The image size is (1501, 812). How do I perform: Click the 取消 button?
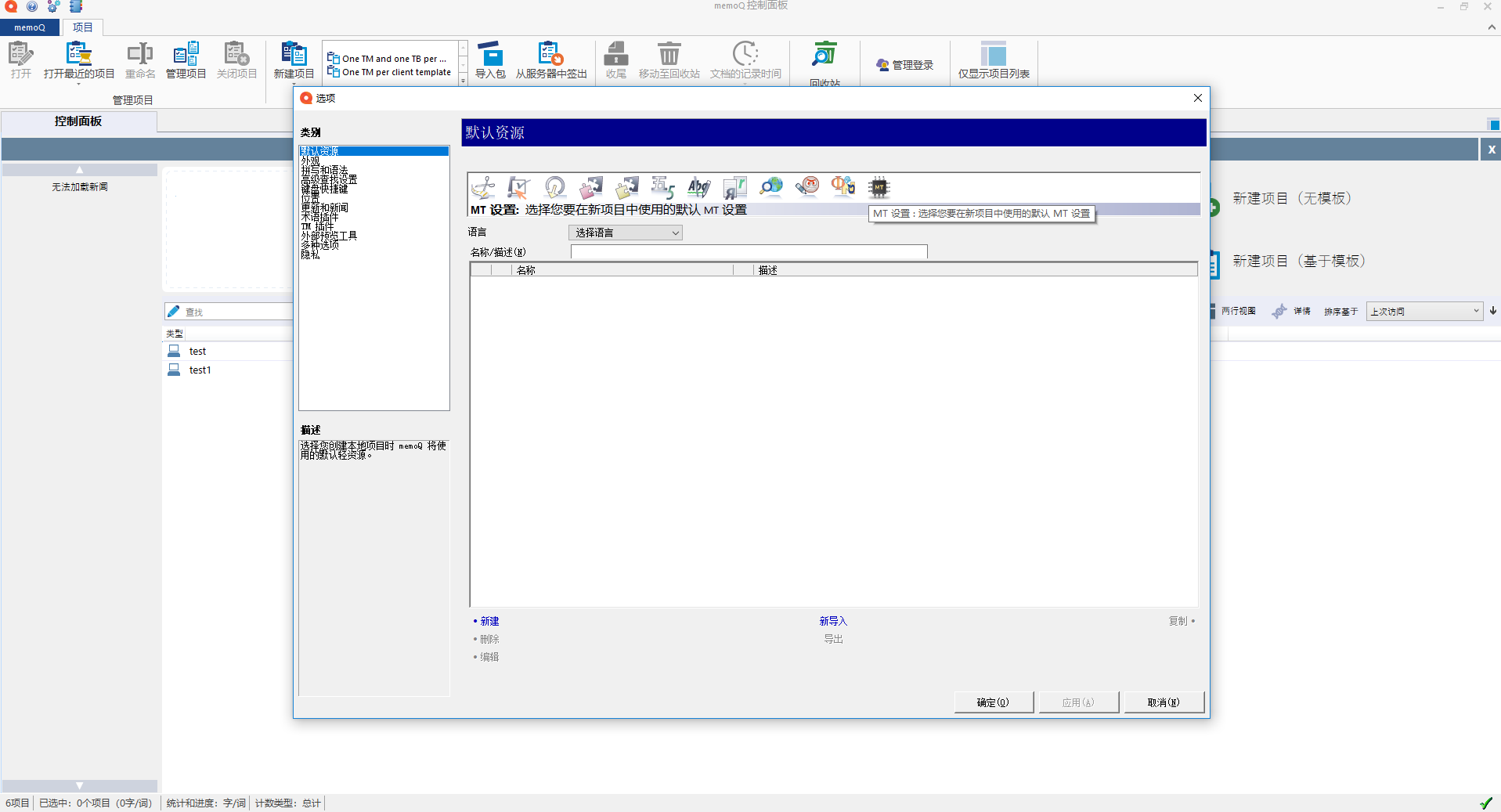point(1164,702)
